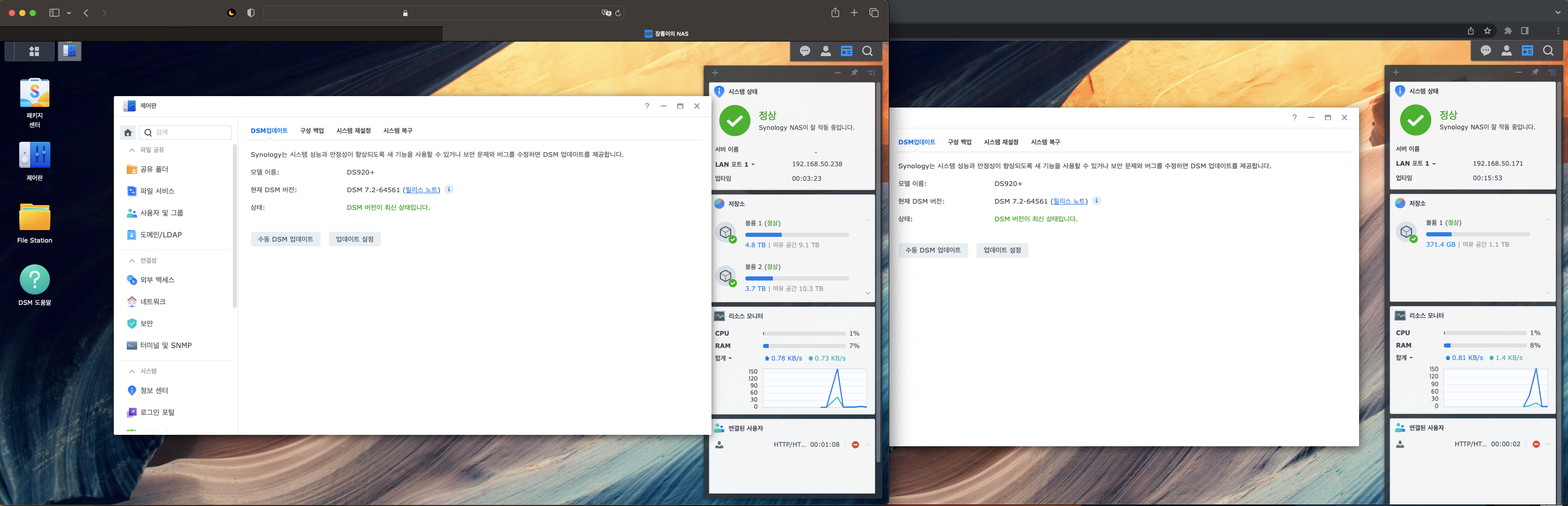Add a widget with the plus icon in Chrome

[1396, 72]
